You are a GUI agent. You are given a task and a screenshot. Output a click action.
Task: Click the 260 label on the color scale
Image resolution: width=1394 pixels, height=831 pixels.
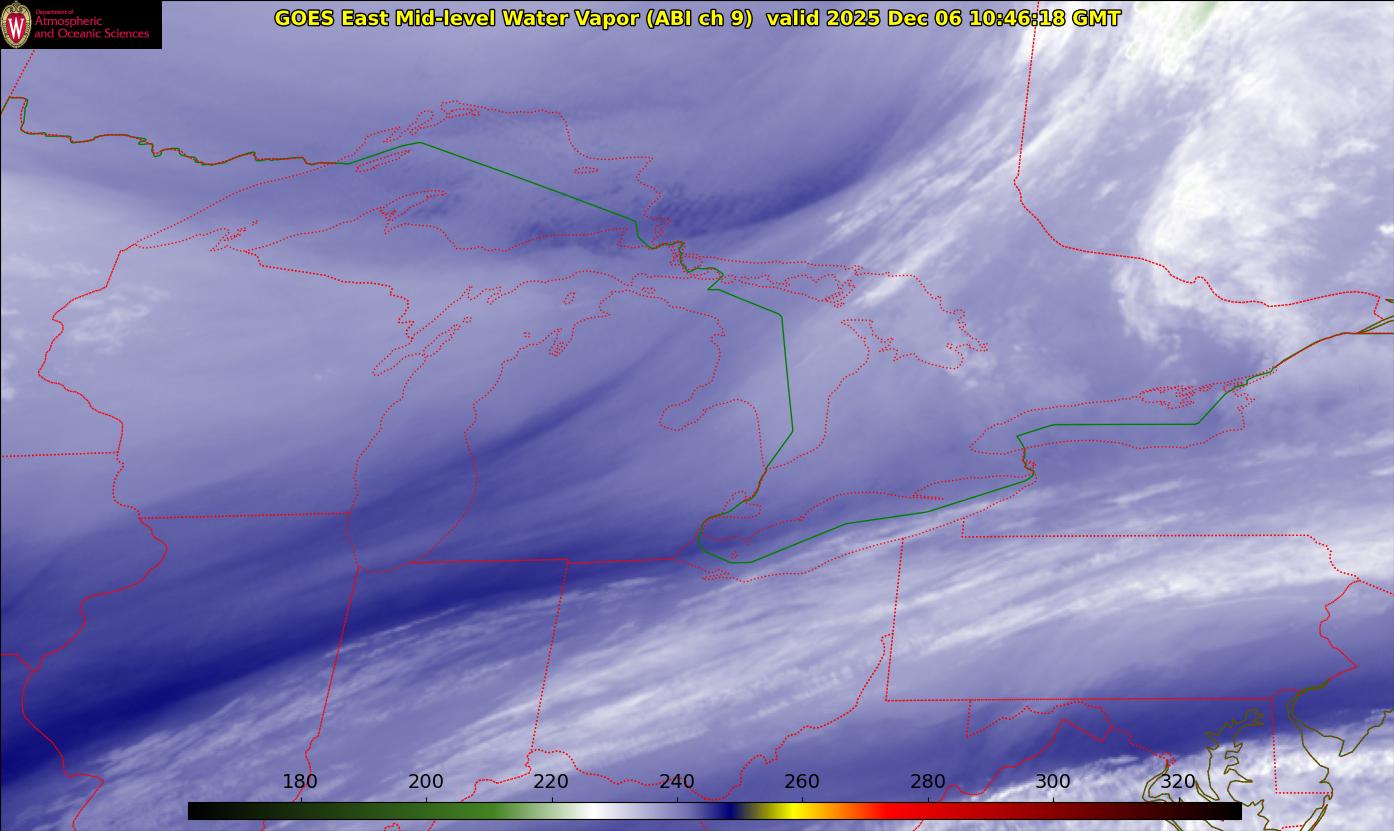coord(802,781)
